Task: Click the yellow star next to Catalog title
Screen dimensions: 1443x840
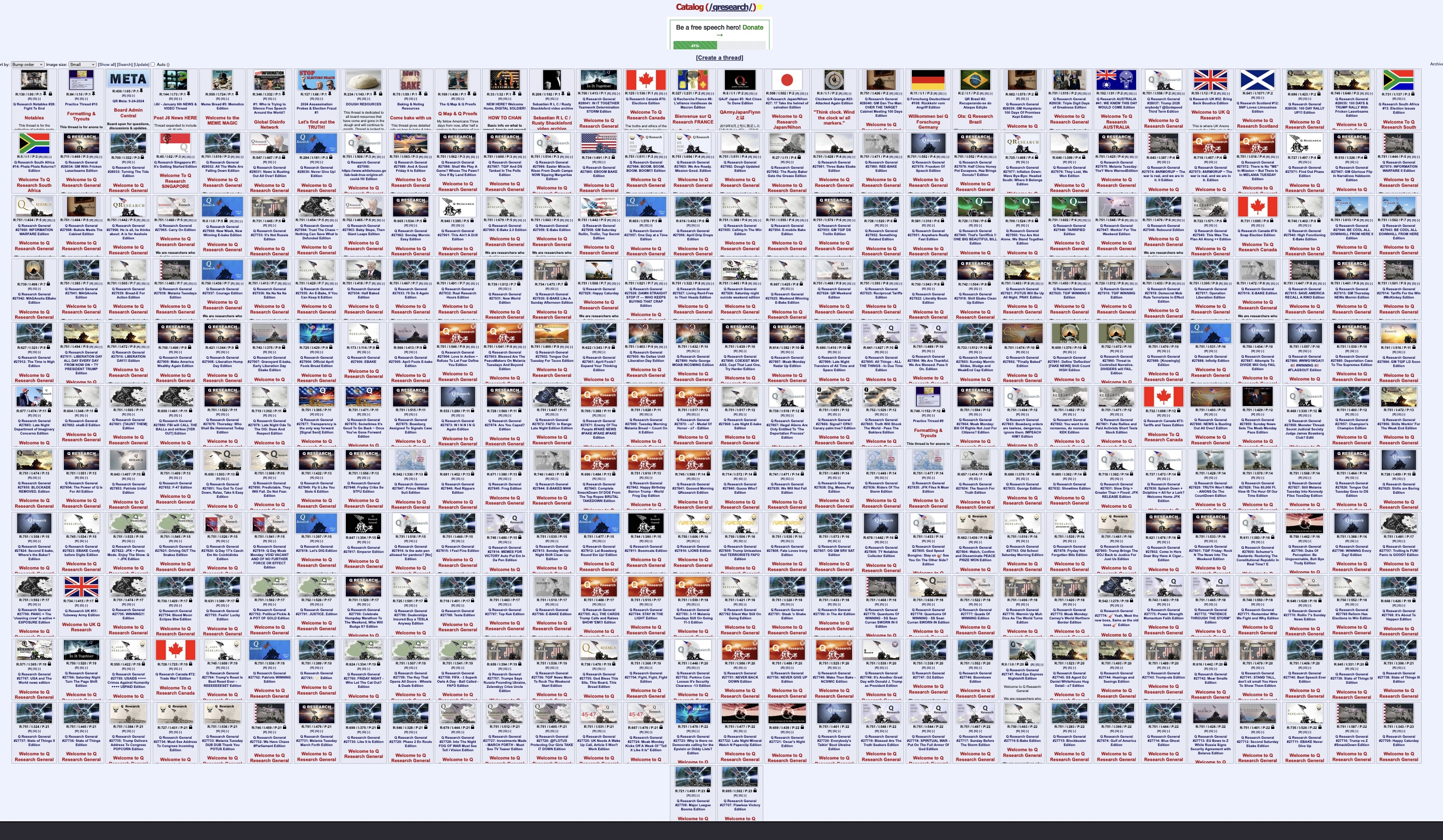Action: coord(759,7)
